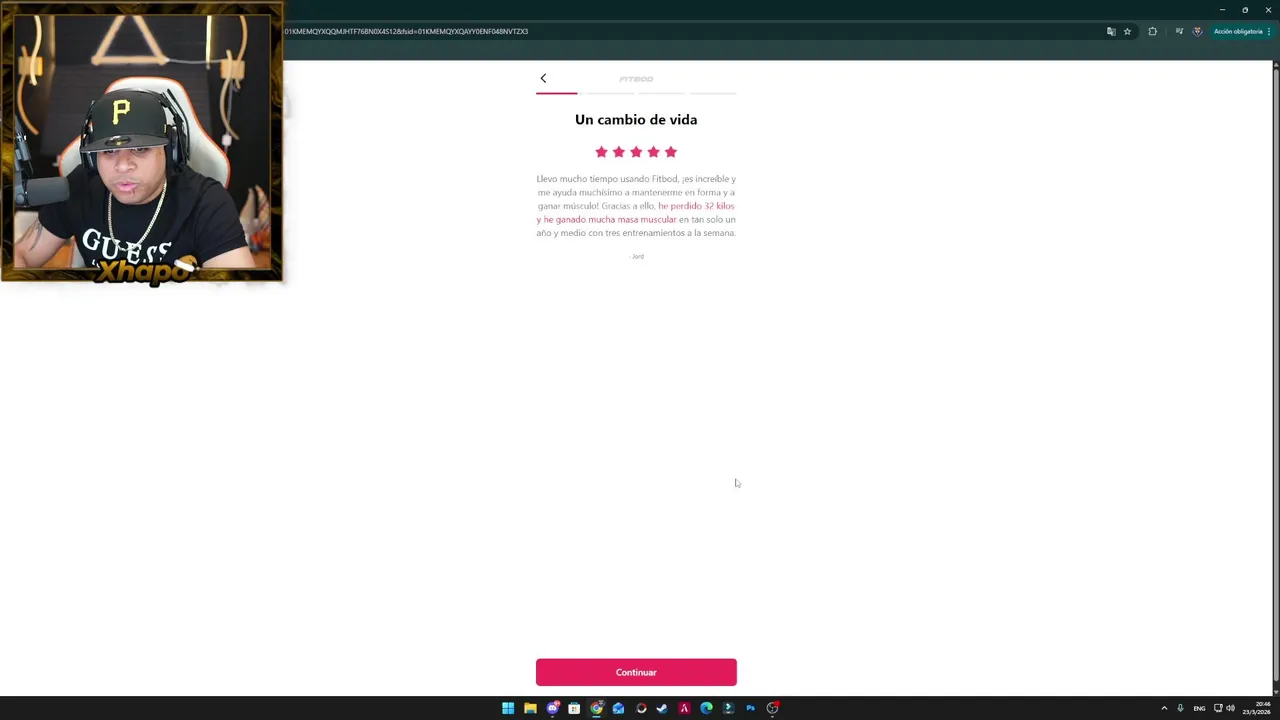Open File Explorer from the taskbar

coord(530,708)
